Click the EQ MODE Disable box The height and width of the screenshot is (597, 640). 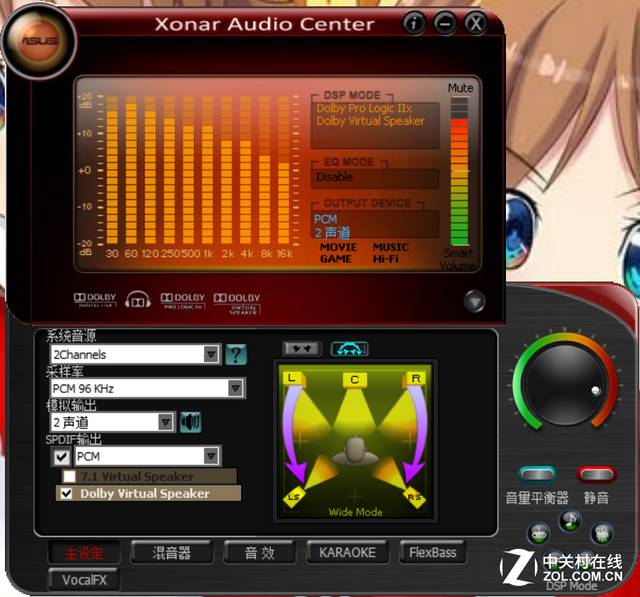tap(375, 178)
